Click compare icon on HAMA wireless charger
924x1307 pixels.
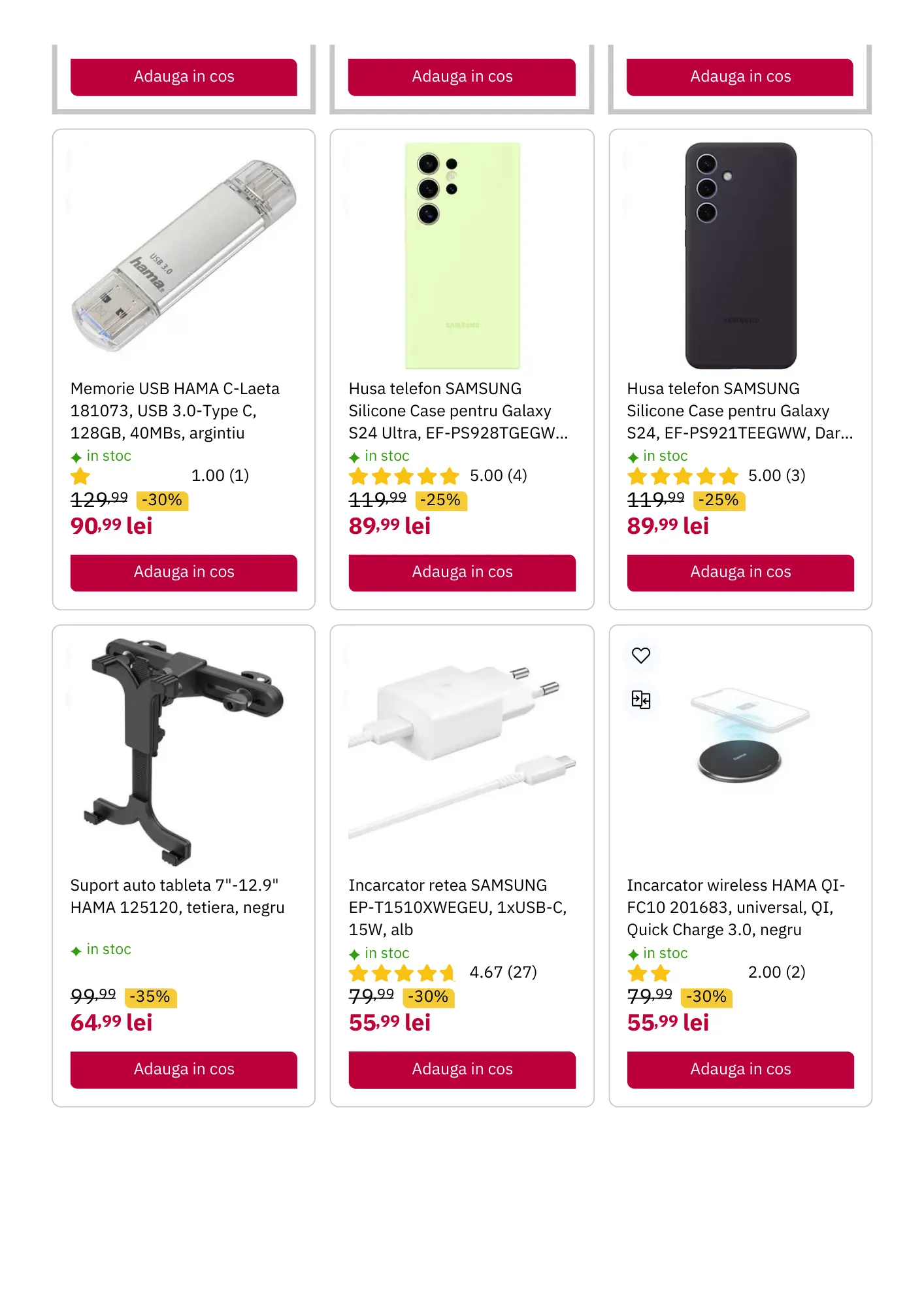(640, 700)
